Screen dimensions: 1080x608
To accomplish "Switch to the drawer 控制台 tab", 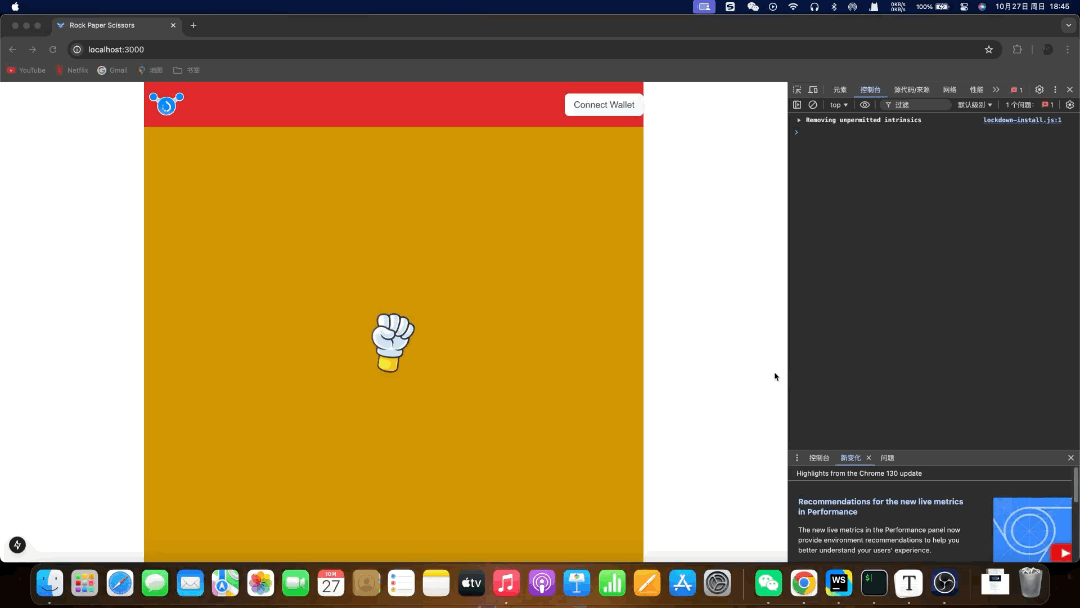I will point(819,458).
